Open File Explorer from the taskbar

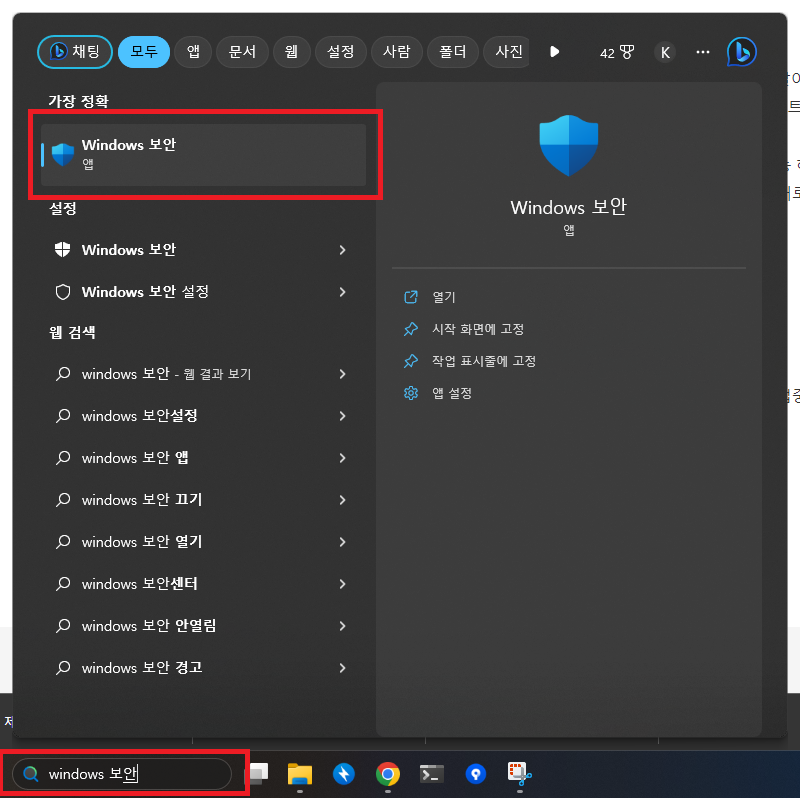(300, 774)
